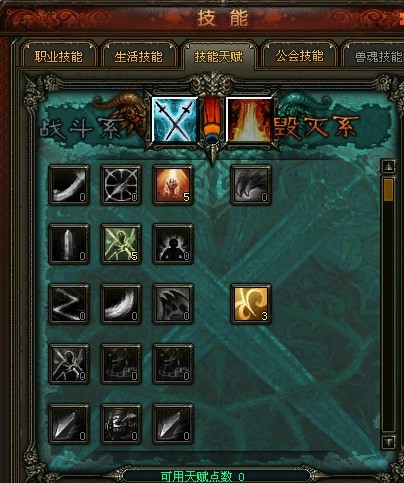Click the golden swirl talent with 3 points
This screenshot has width=404, height=483.
251,304
